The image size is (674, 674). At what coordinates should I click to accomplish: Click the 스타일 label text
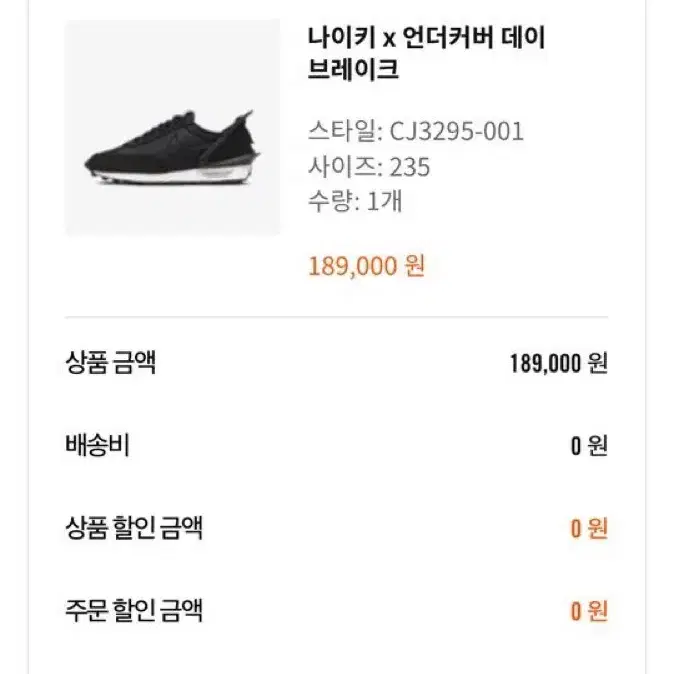pyautogui.click(x=342, y=131)
